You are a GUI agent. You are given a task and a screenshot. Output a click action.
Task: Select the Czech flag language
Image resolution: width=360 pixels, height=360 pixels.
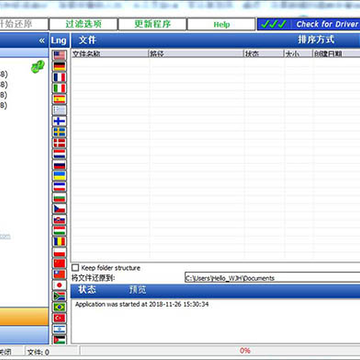click(x=60, y=209)
